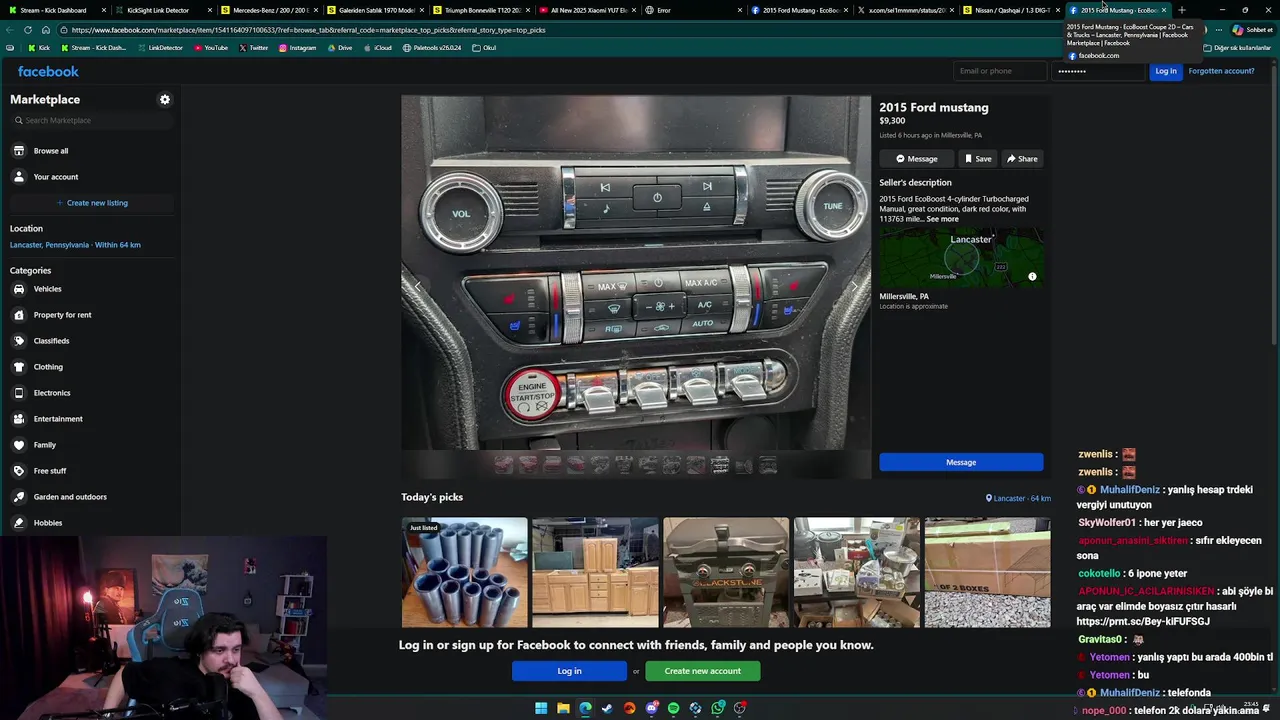Switch to the Mercedes-Benz tab
This screenshot has width=1280, height=720.
coord(269,10)
